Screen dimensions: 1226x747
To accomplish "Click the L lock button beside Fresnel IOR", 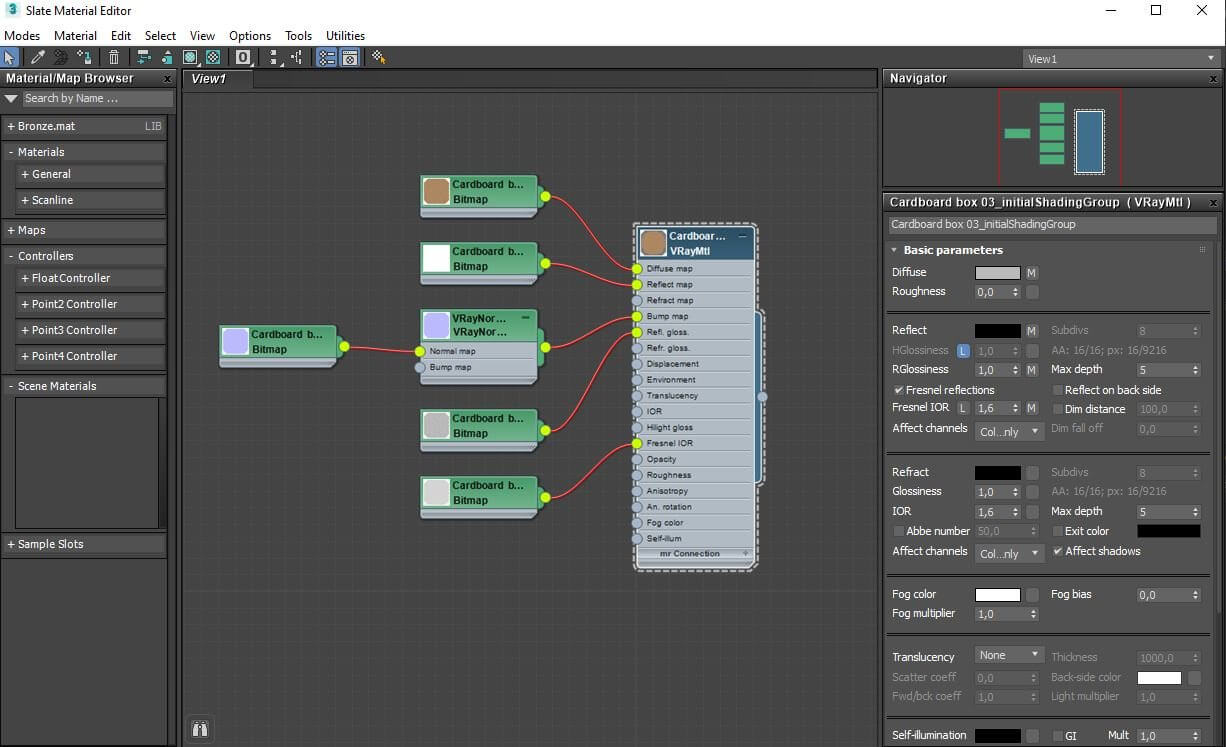I will 963,408.
